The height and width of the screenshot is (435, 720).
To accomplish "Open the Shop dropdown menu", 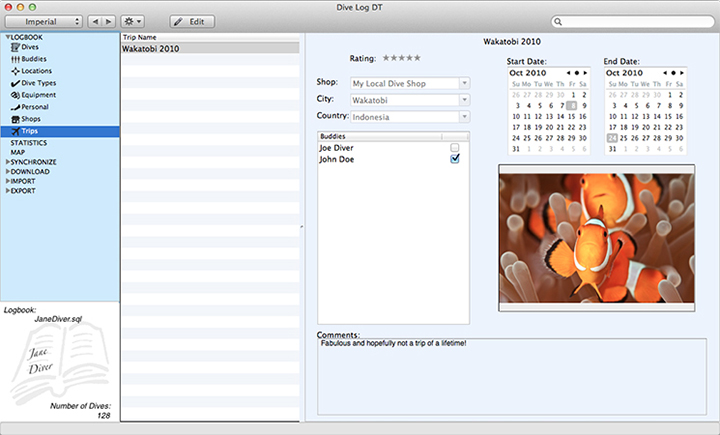I will (464, 84).
